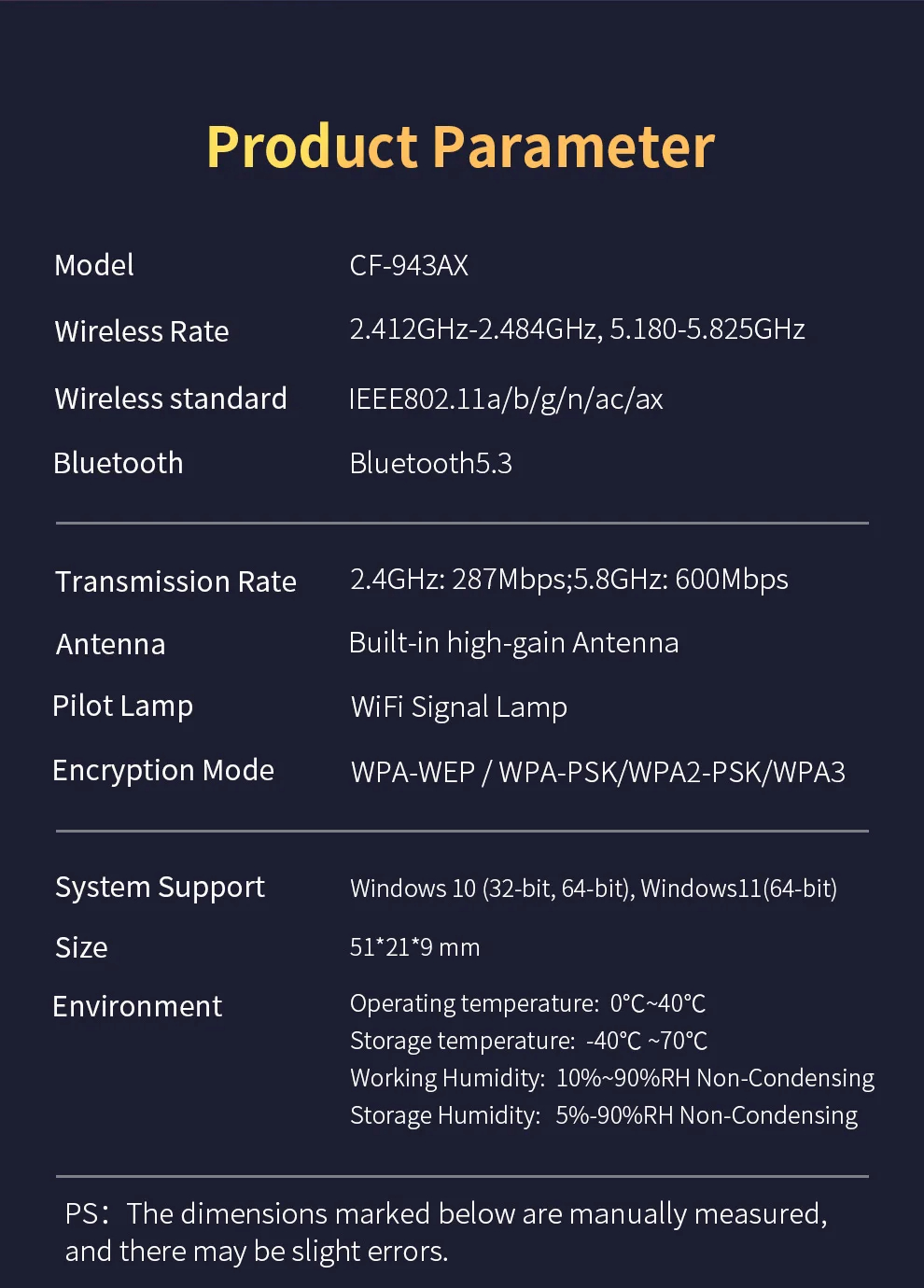
Task: Click the Bluetooth5.3 value
Action: click(x=430, y=464)
